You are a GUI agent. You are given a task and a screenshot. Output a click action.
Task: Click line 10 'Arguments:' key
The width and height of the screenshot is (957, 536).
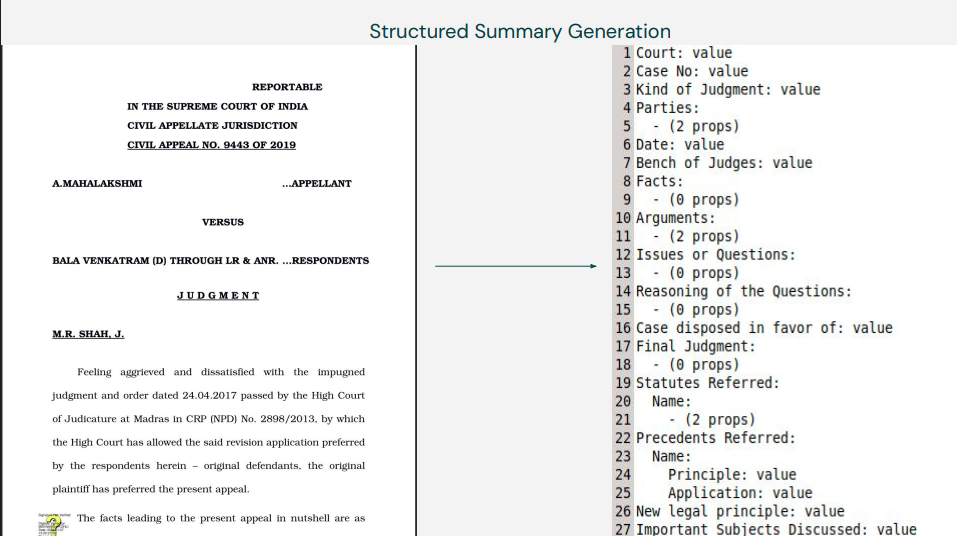[x=675, y=218]
